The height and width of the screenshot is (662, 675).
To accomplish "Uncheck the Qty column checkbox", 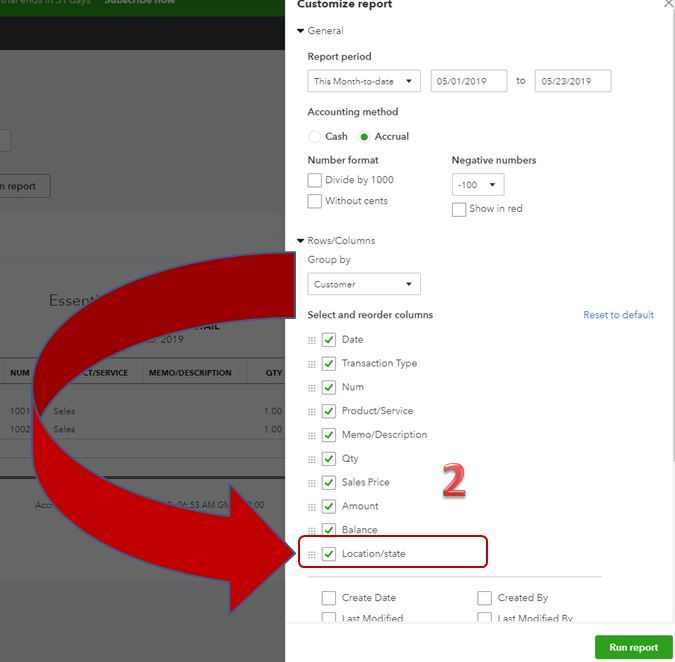I will (328, 459).
